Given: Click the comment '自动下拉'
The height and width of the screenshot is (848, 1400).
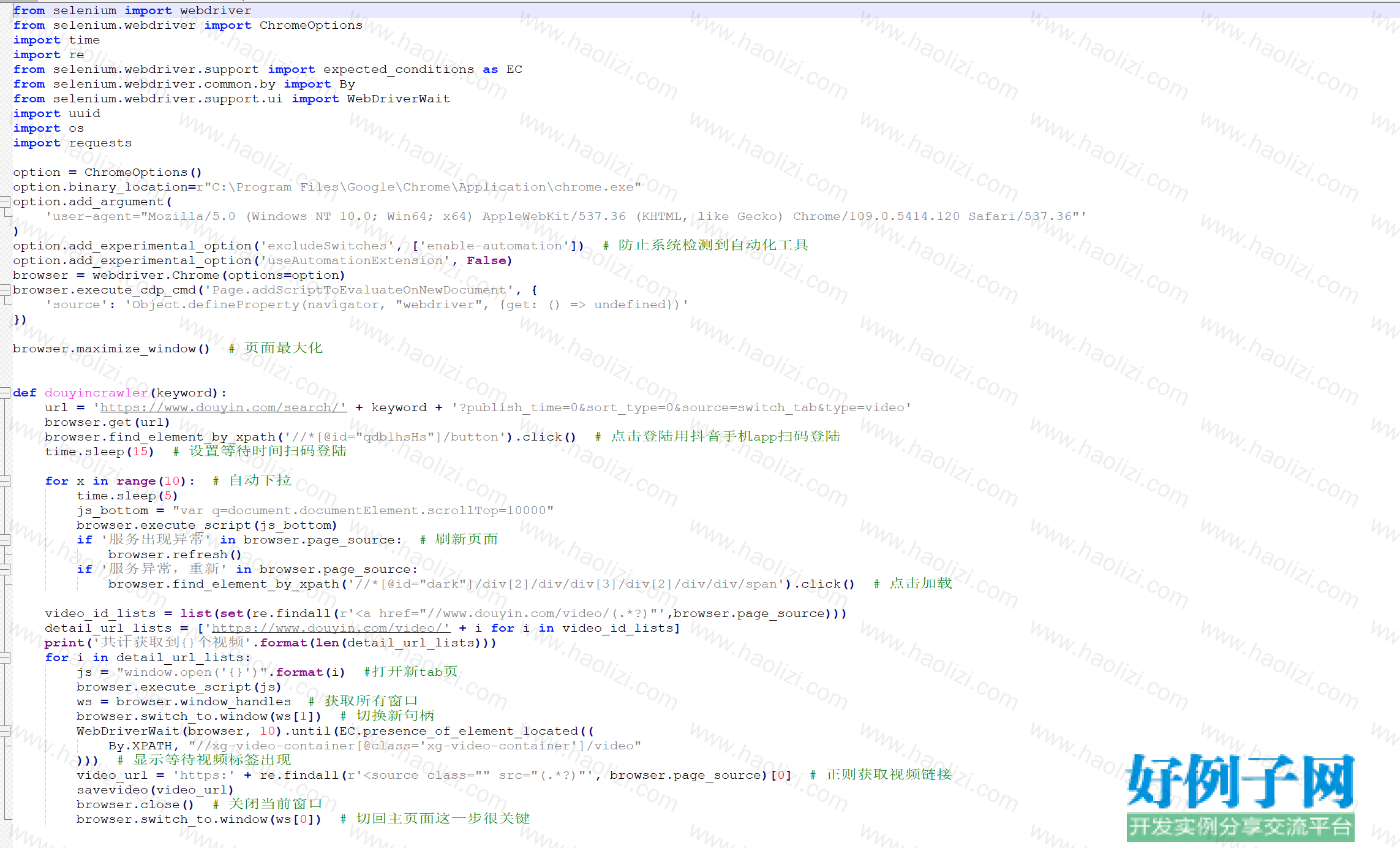Looking at the screenshot, I should [260, 480].
